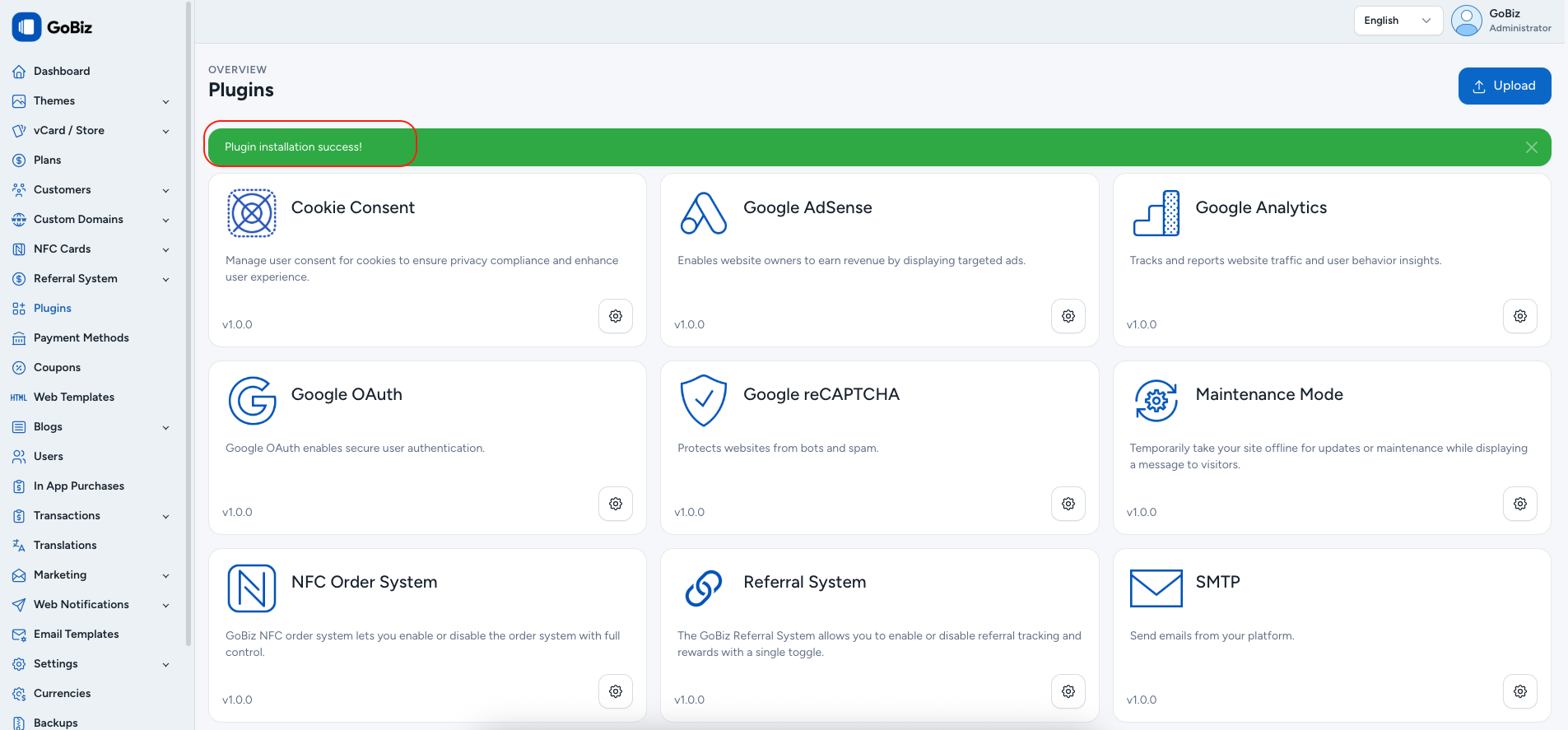
Task: Open Payment Methods from sidebar
Action: (81, 338)
